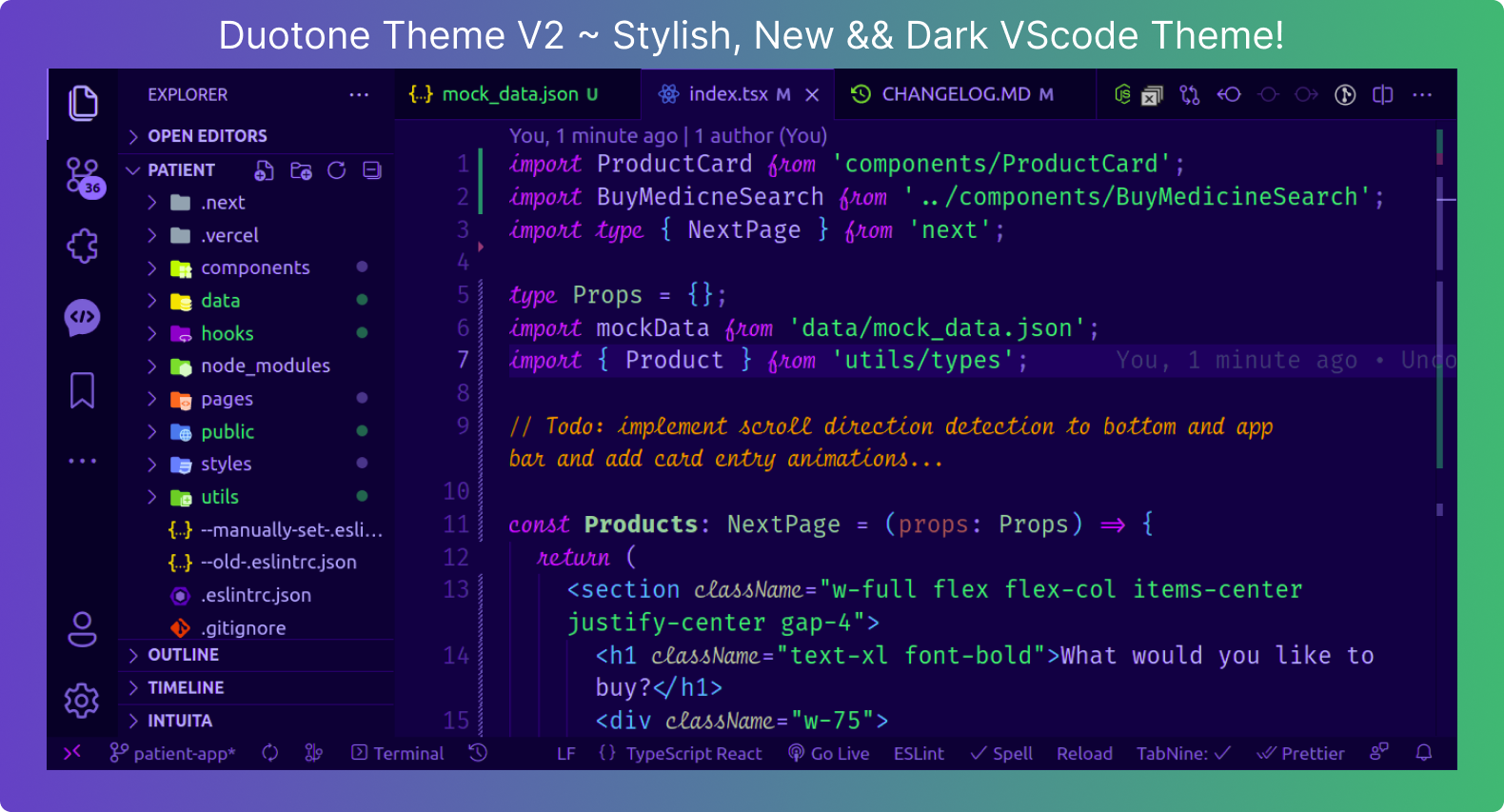Collapse all folders in PATIENT explorer

pyautogui.click(x=372, y=170)
